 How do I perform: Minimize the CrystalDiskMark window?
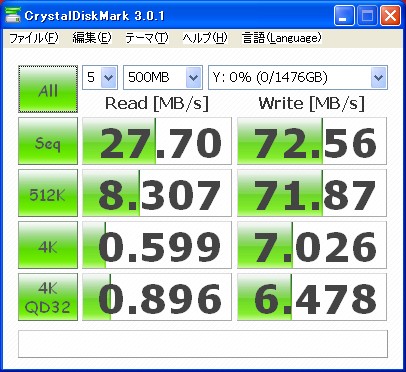click(x=344, y=16)
